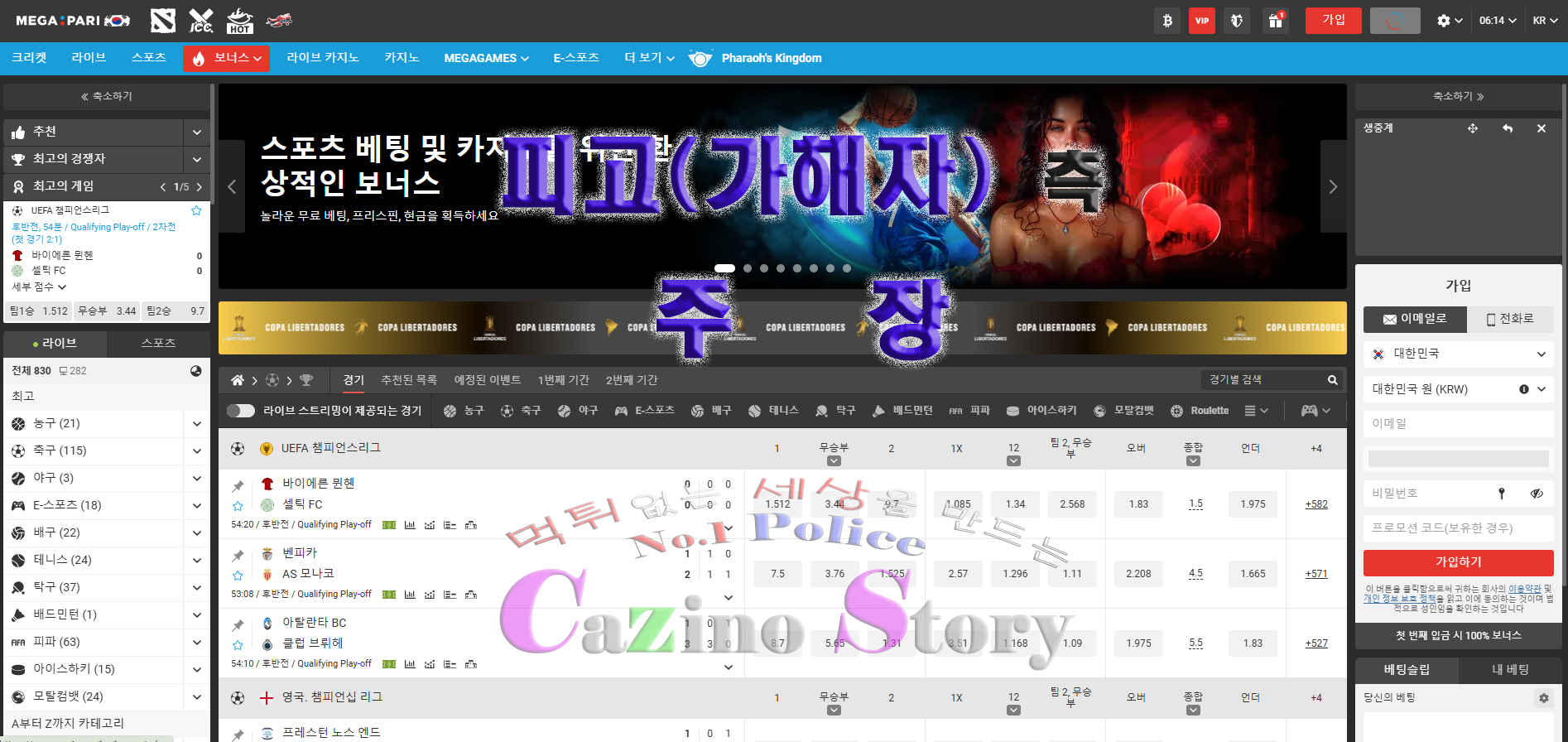Go to home breadcrumb icon

238,380
